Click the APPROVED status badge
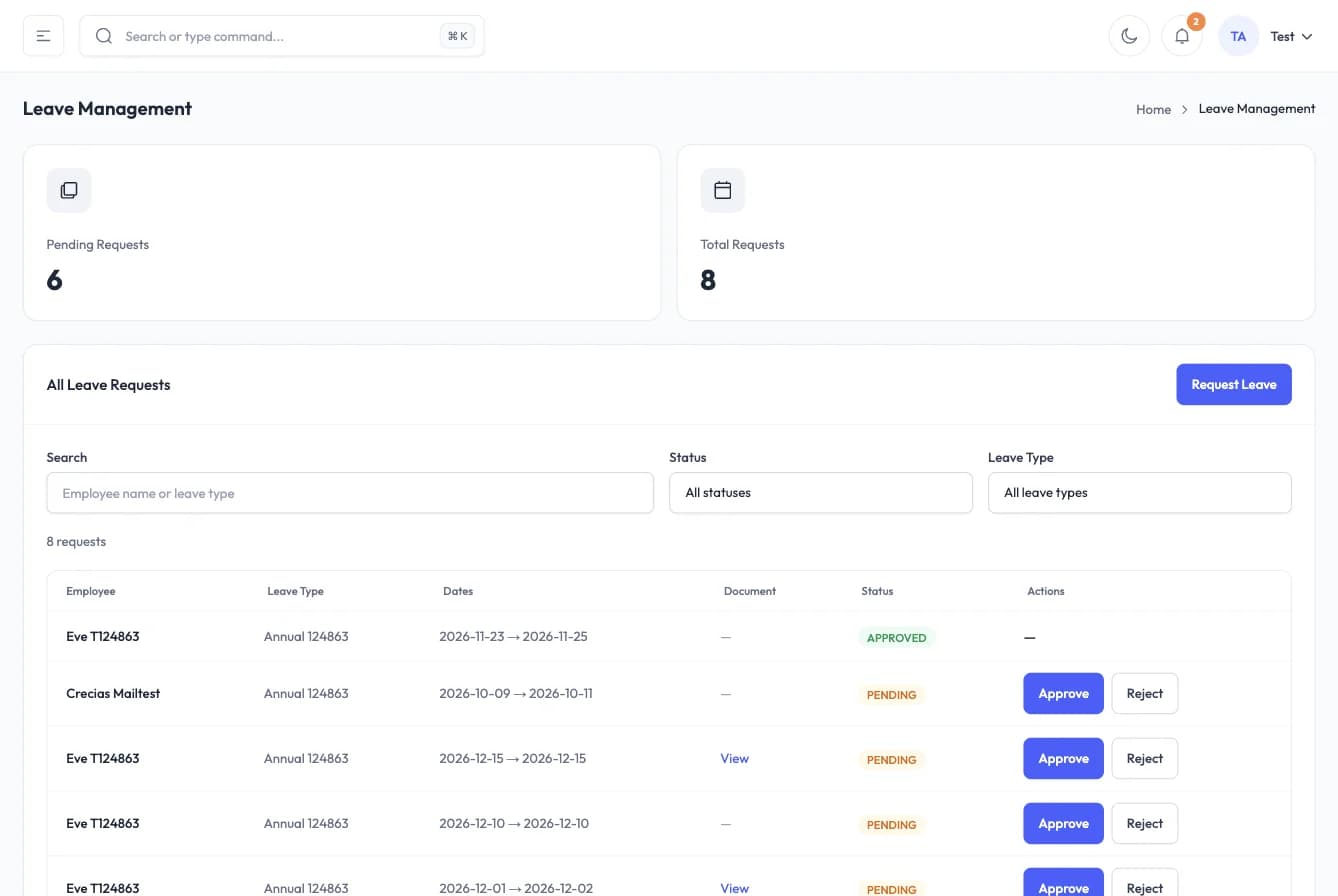Viewport: 1338px width, 896px height. click(x=897, y=638)
